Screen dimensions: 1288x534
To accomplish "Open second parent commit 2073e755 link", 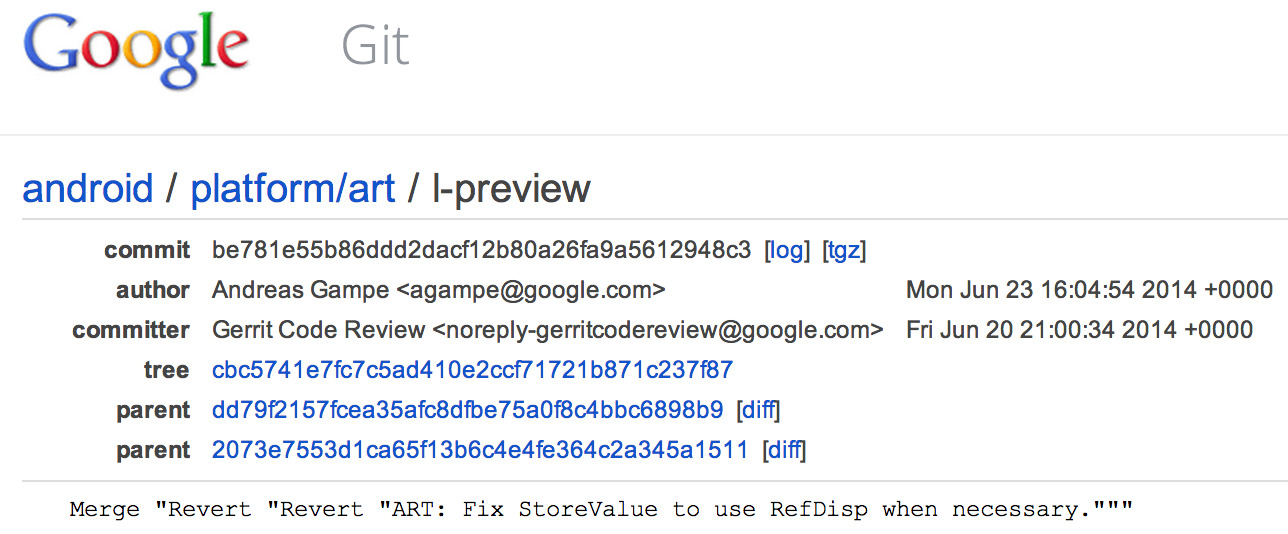I will point(480,450).
